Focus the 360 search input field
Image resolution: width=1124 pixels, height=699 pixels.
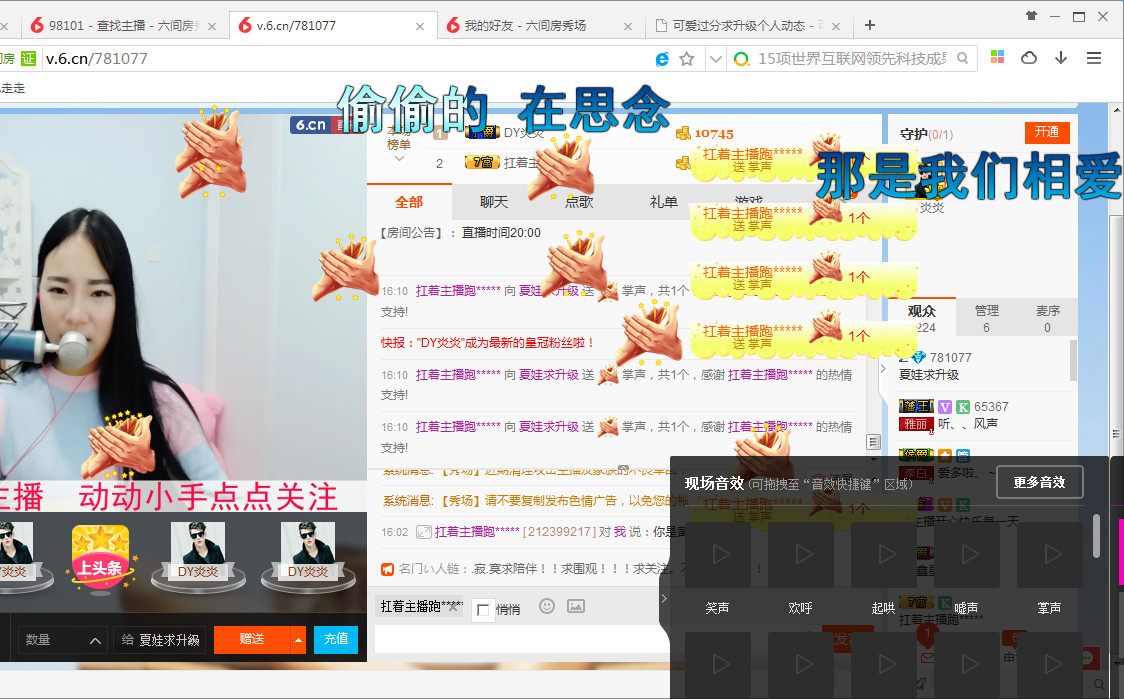(852, 59)
